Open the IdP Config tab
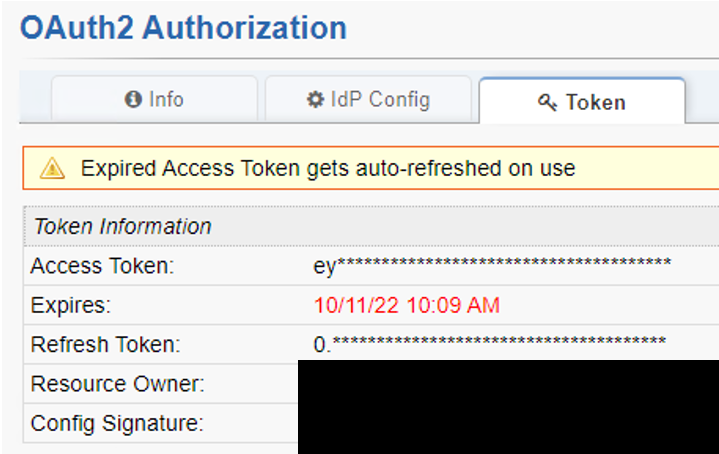The height and width of the screenshot is (454, 719). (368, 100)
